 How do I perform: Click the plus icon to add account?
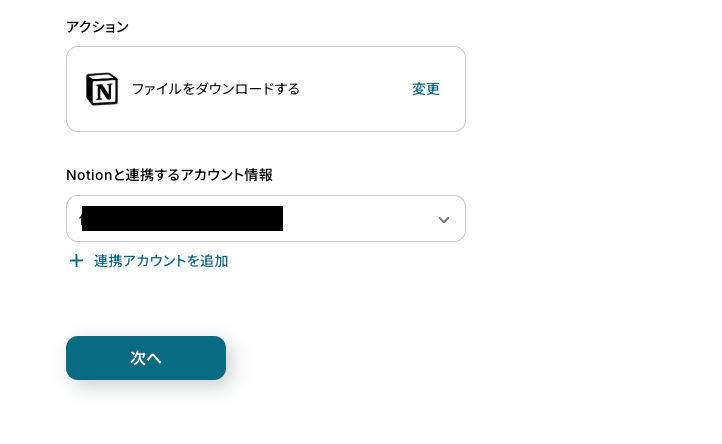tap(76, 261)
